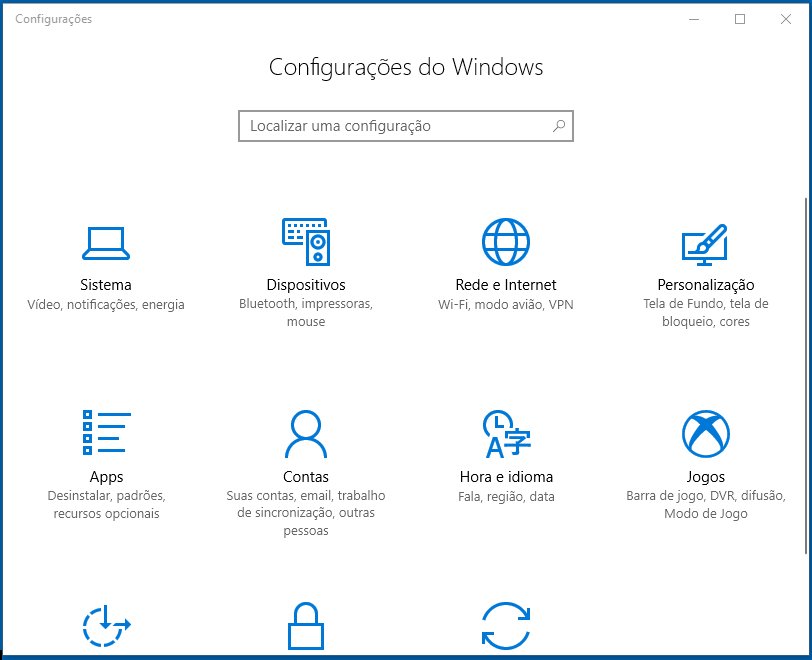
Task: Click the Rede e Internet label
Action: pyautogui.click(x=506, y=285)
